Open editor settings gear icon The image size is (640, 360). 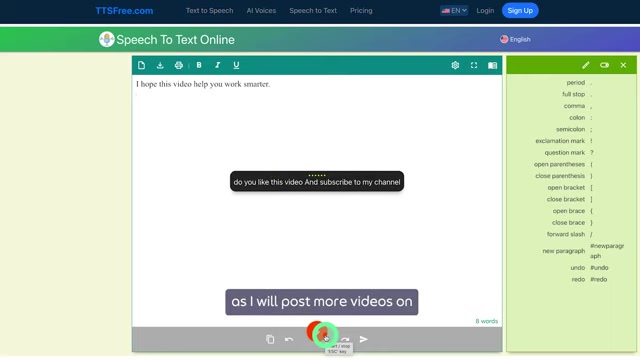(455, 65)
